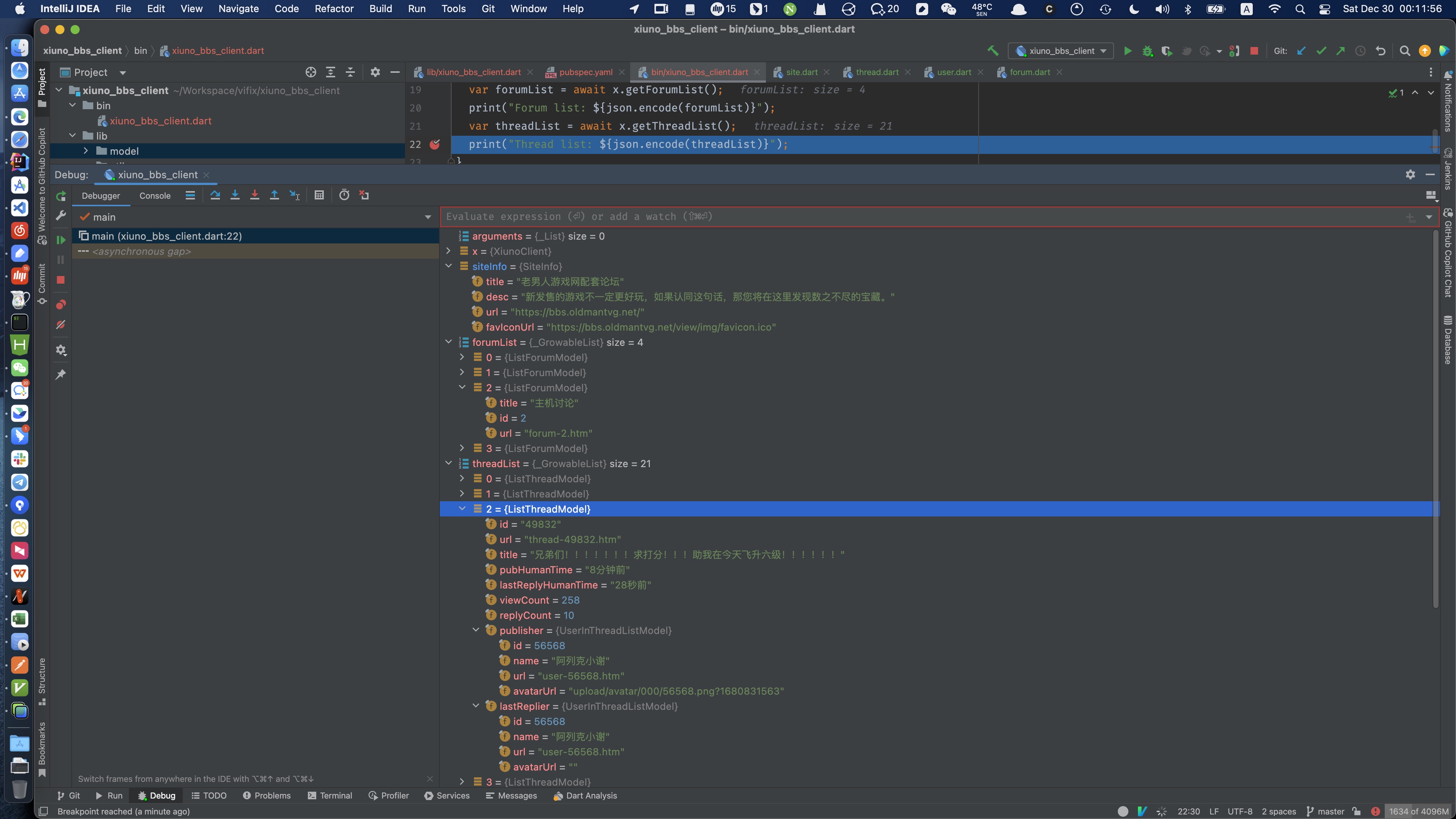The width and height of the screenshot is (1456, 819).
Task: Click Run with Coverage shield icon
Action: 1167,51
